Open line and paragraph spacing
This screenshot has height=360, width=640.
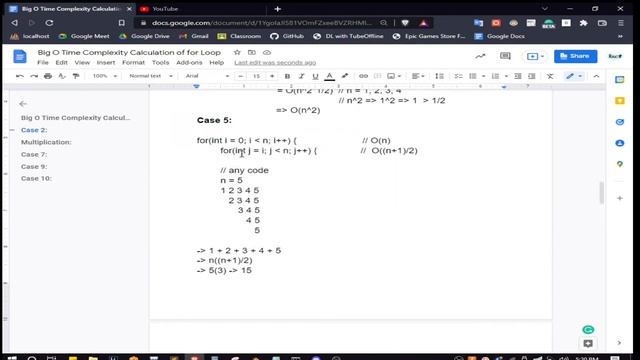click(439, 76)
